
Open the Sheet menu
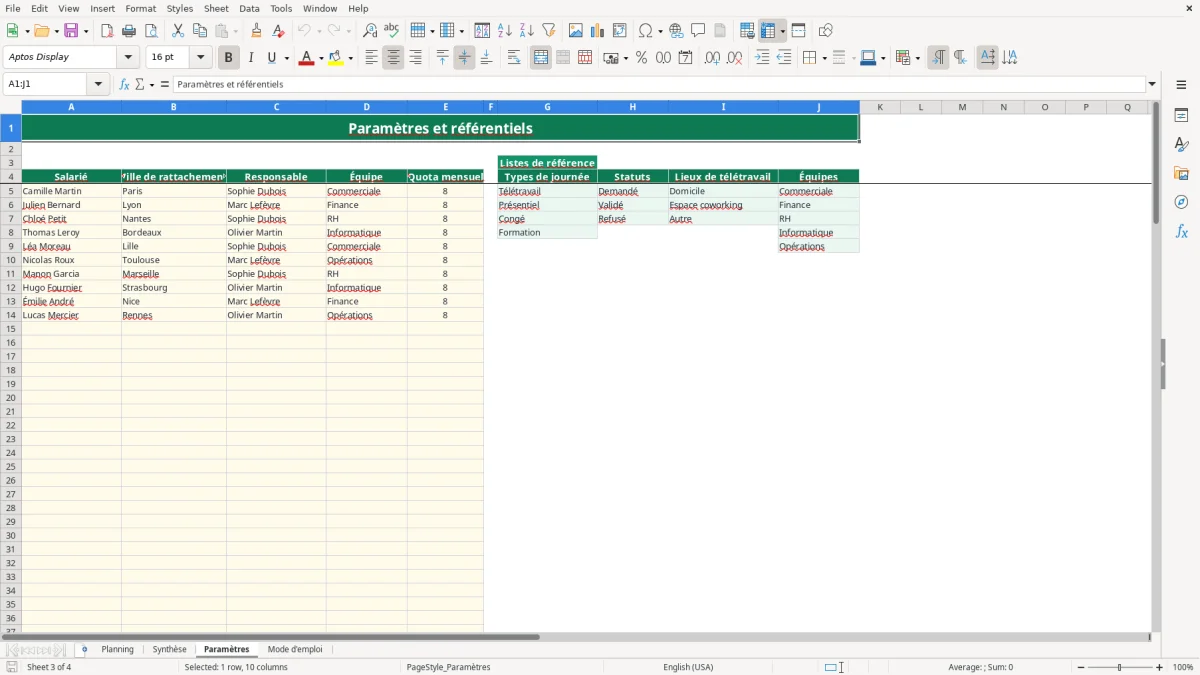pyautogui.click(x=216, y=8)
